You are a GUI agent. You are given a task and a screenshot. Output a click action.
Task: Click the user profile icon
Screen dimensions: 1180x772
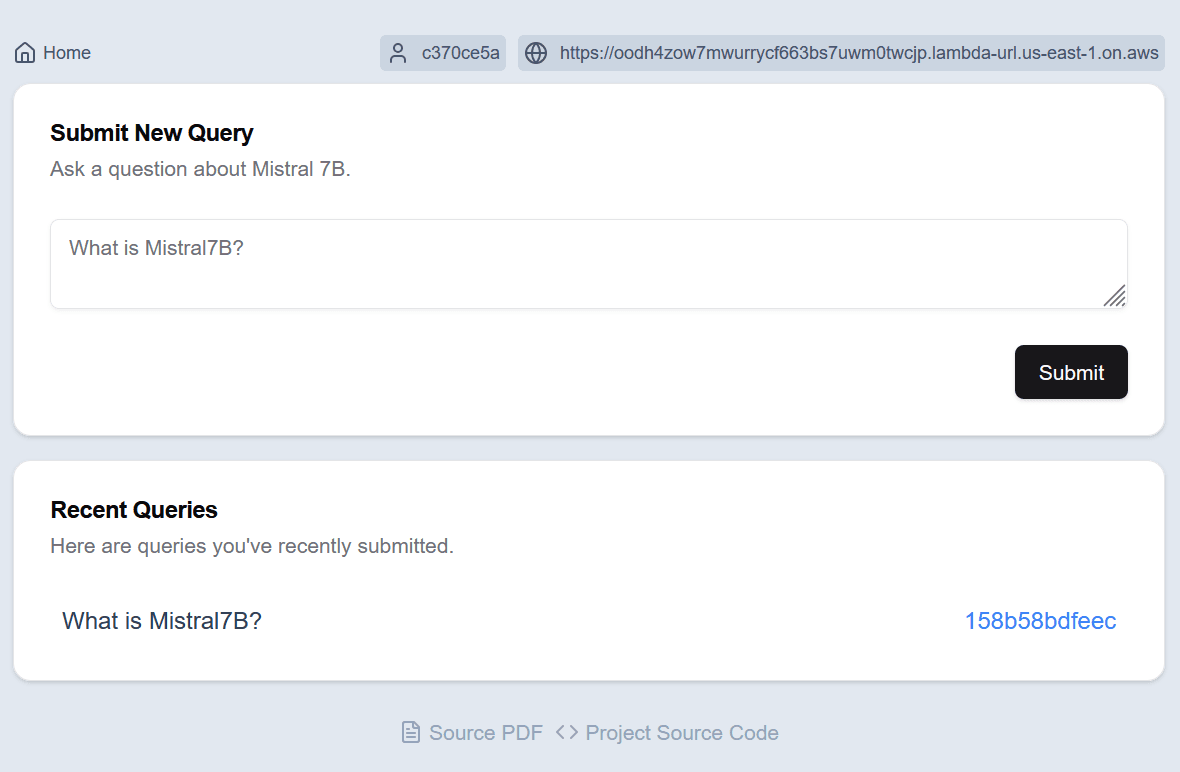tap(398, 53)
